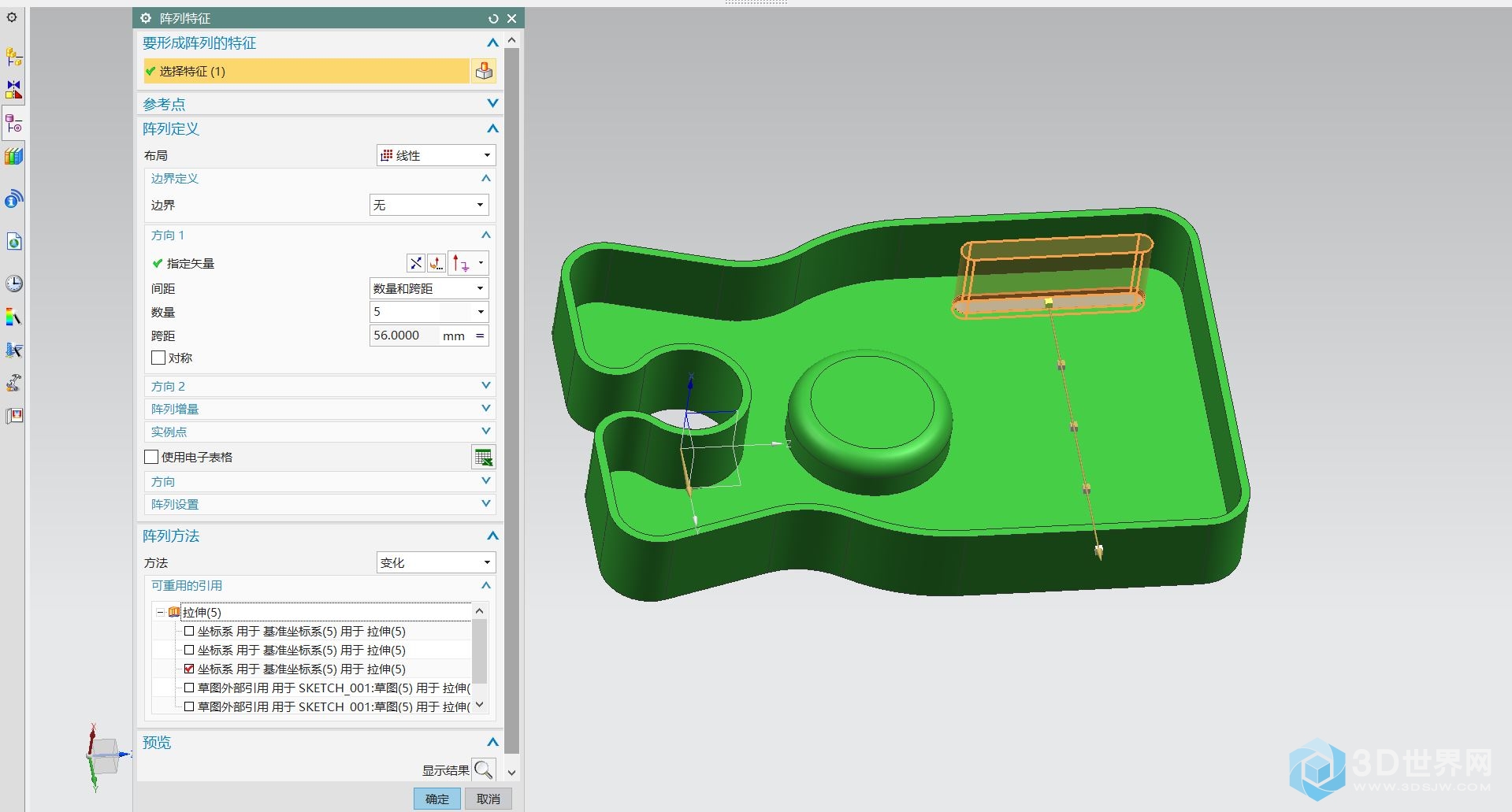Open Part Navigator tab in sidebar
1512x812 pixels.
tap(14, 124)
